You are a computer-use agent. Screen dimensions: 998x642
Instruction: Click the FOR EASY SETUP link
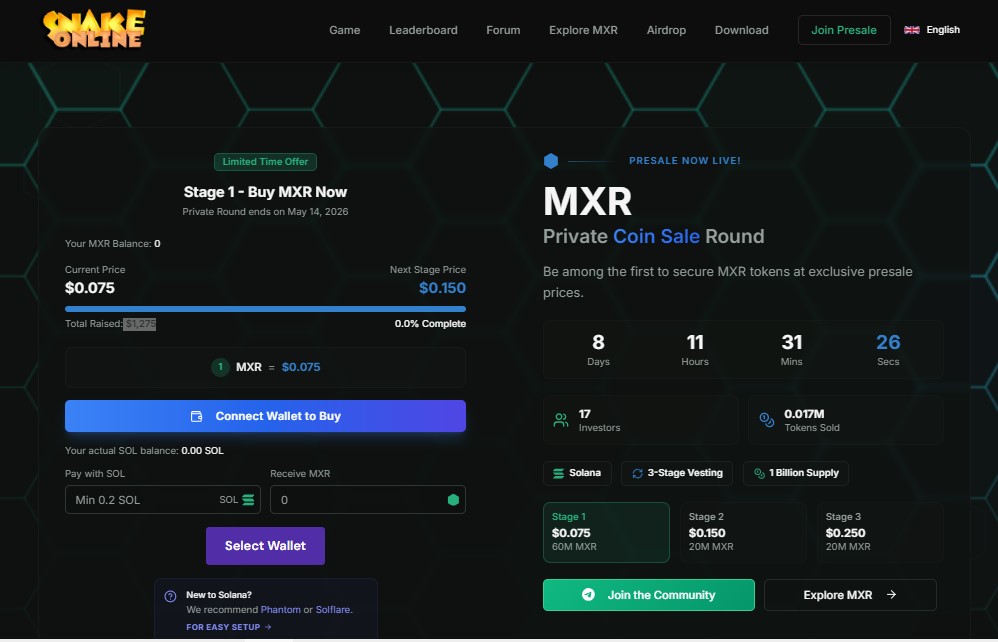click(228, 627)
